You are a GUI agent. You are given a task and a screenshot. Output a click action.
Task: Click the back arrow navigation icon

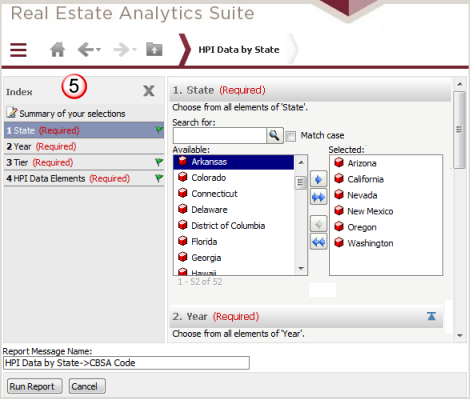coord(86,50)
